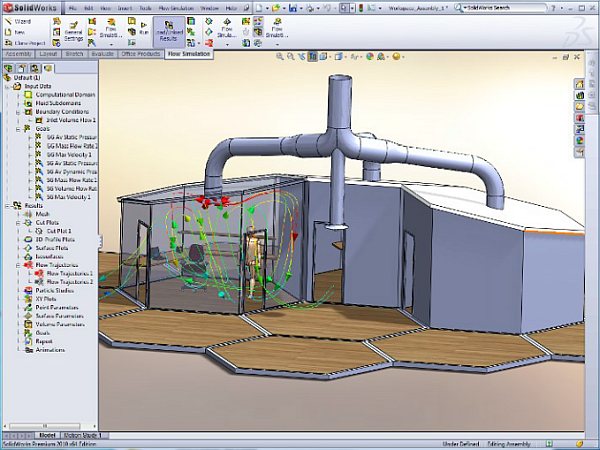
Task: Click the top icon in right task pane
Action: (579, 83)
